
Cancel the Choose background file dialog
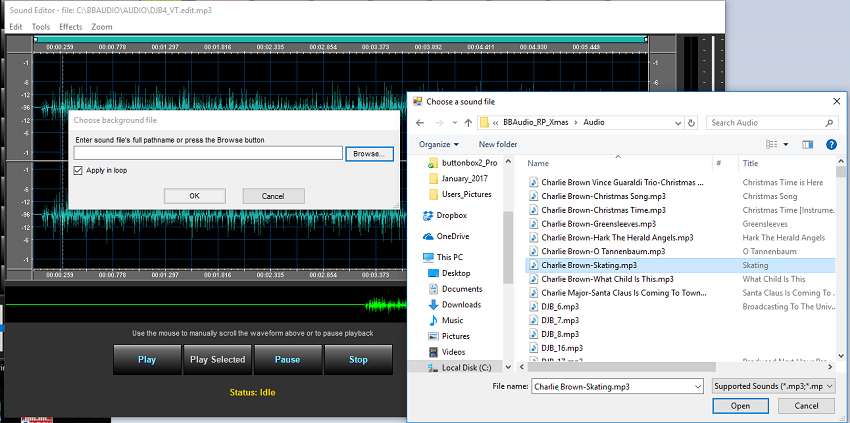pos(273,196)
